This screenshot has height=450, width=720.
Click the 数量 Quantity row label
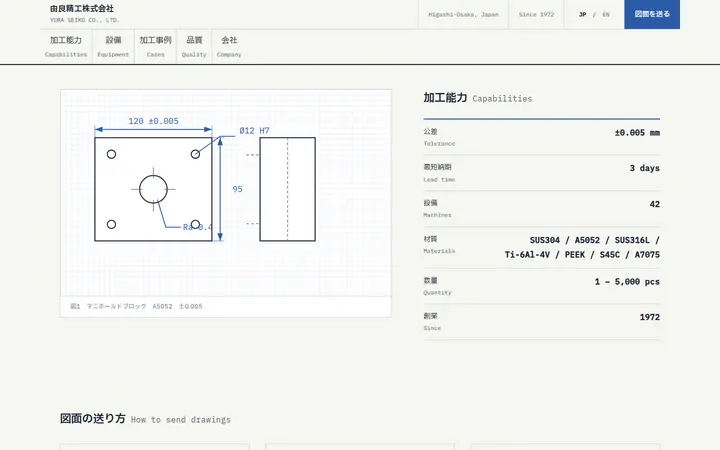(437, 286)
